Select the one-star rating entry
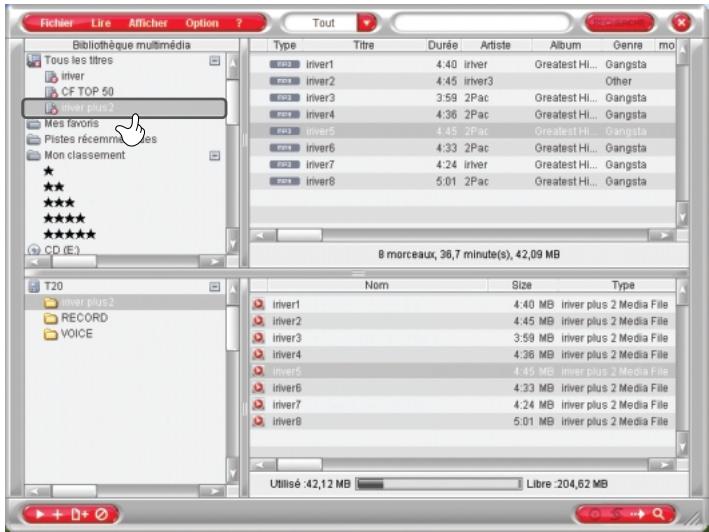This screenshot has width=709, height=532. tap(49, 171)
